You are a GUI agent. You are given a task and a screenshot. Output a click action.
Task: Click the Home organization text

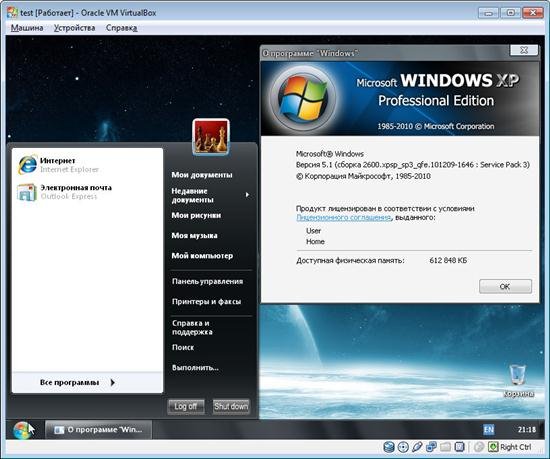click(x=315, y=242)
